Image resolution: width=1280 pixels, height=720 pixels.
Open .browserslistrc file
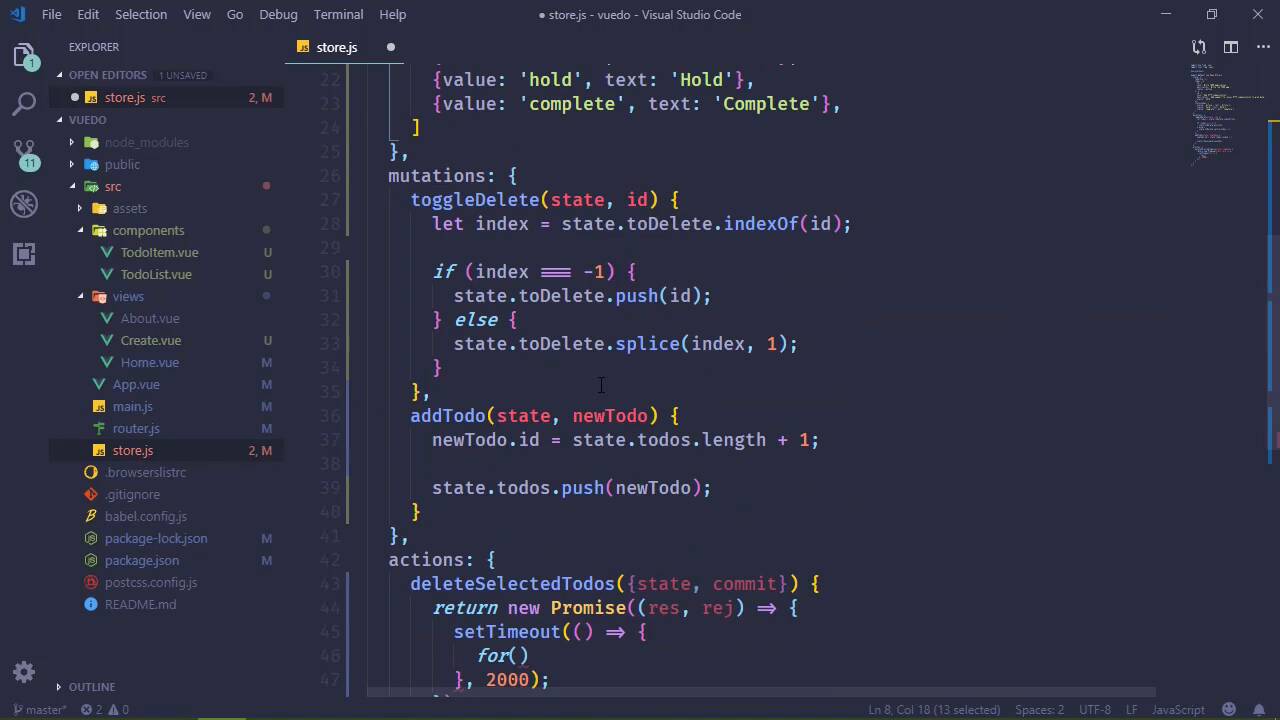pos(145,472)
